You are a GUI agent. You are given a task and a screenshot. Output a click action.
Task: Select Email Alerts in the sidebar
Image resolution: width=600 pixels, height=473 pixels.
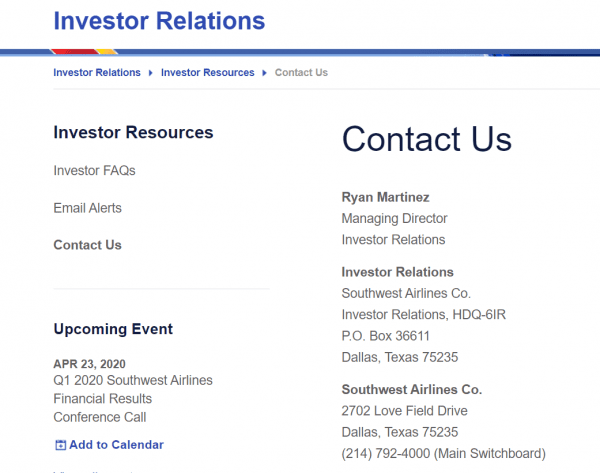(x=87, y=208)
